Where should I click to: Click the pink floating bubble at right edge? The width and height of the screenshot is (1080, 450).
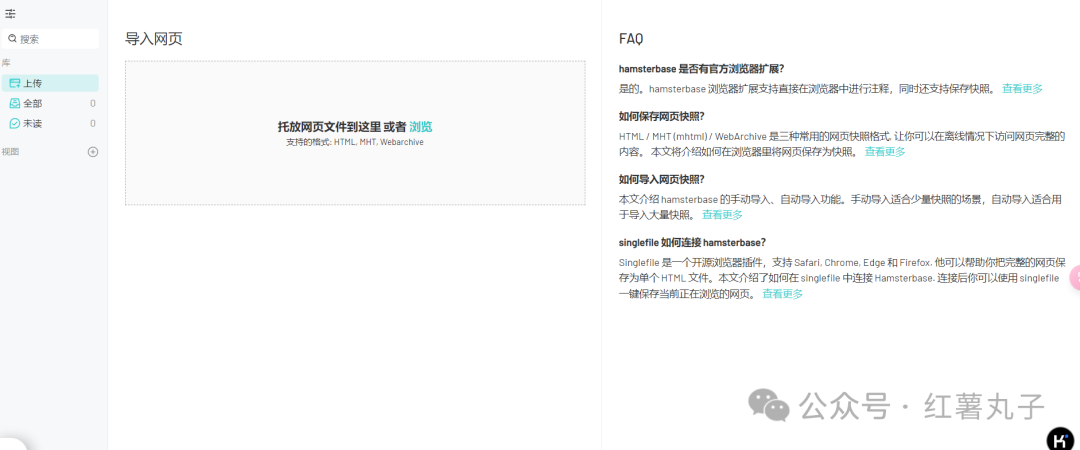pos(1074,278)
